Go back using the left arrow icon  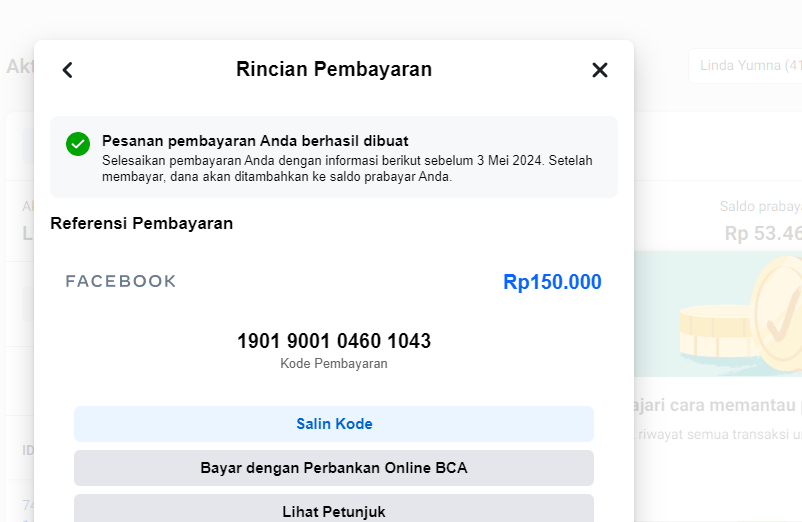(67, 70)
